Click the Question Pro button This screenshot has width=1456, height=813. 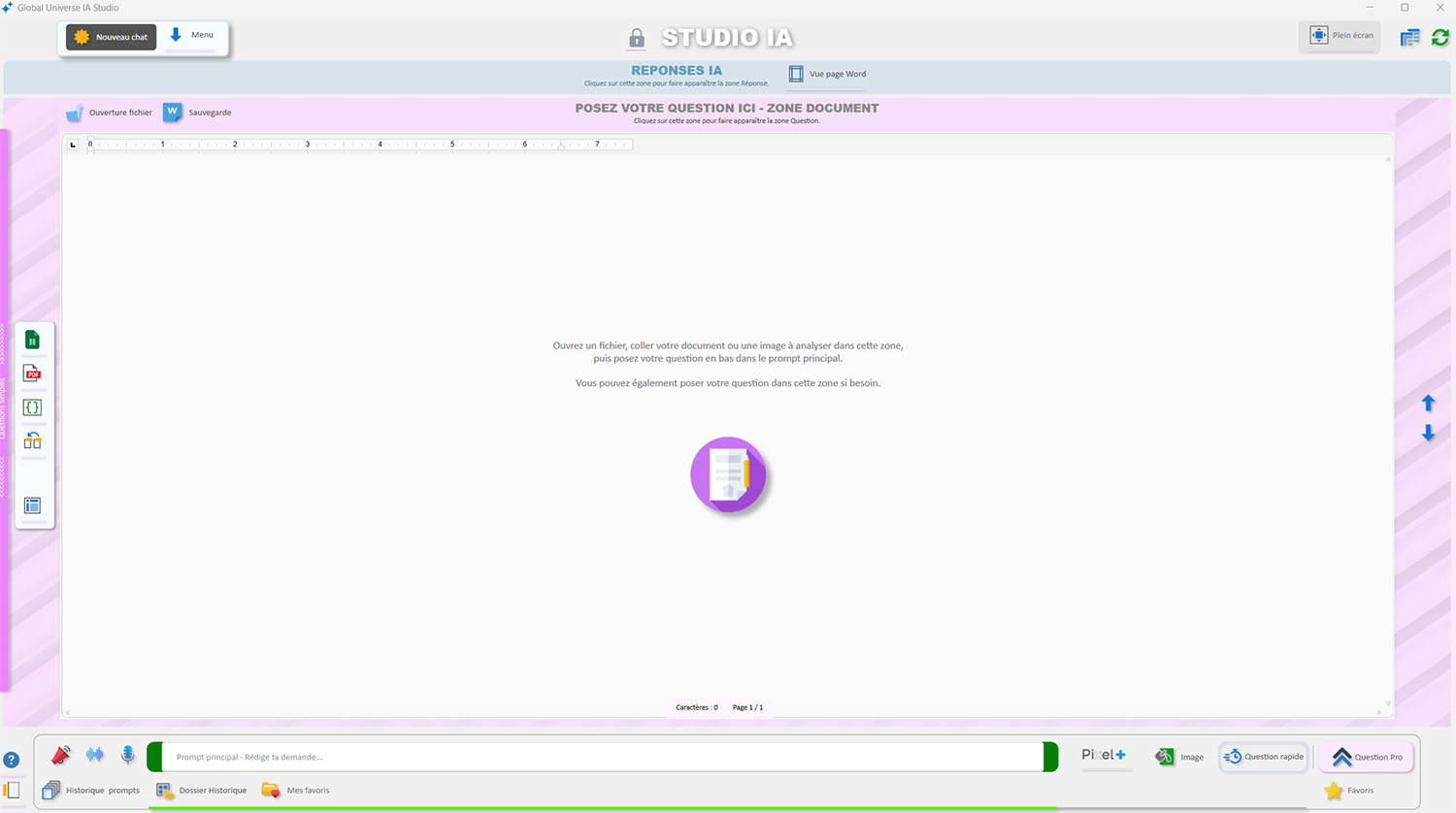pos(1367,757)
